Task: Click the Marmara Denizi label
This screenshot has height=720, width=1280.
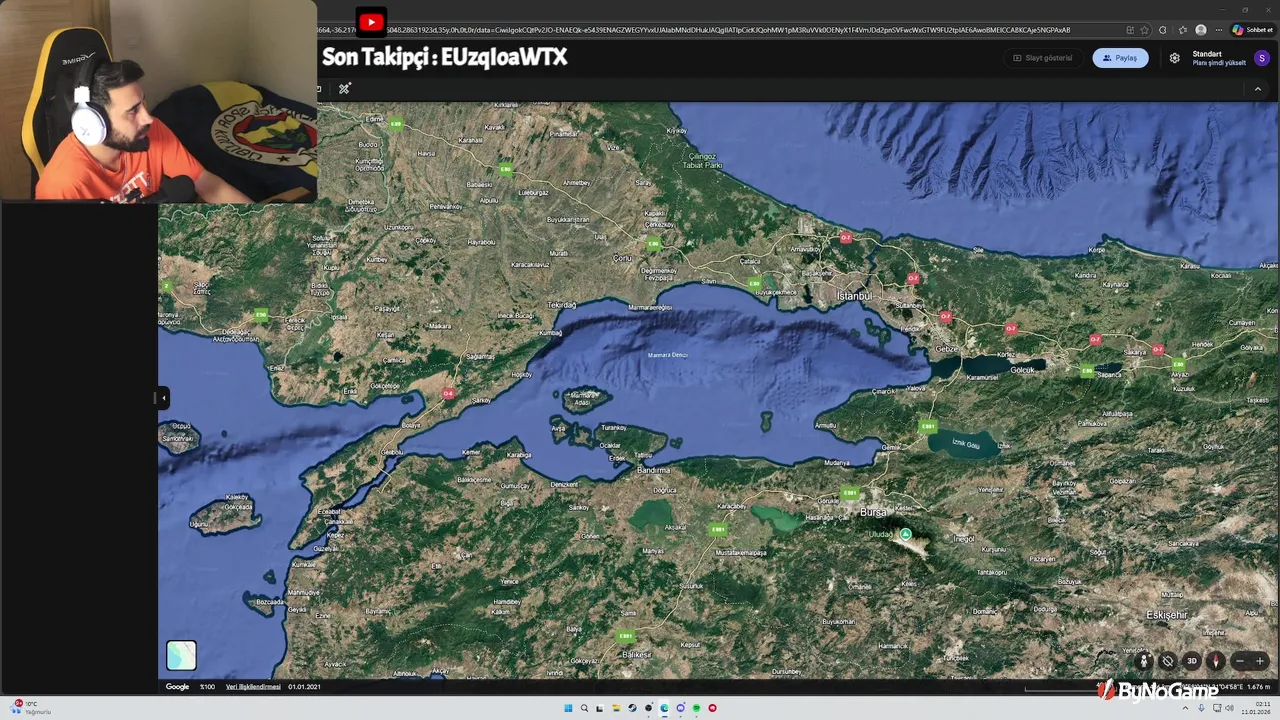Action: (x=668, y=355)
